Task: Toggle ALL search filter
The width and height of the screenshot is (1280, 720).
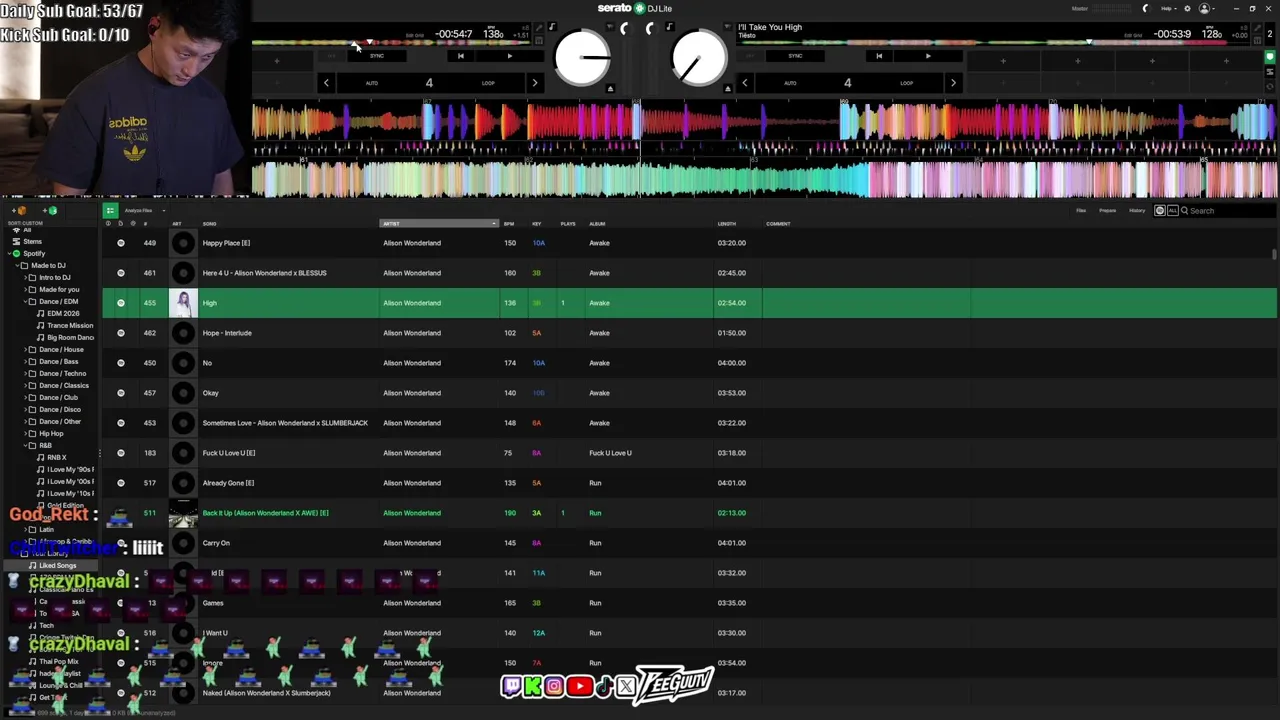Action: click(x=1172, y=211)
